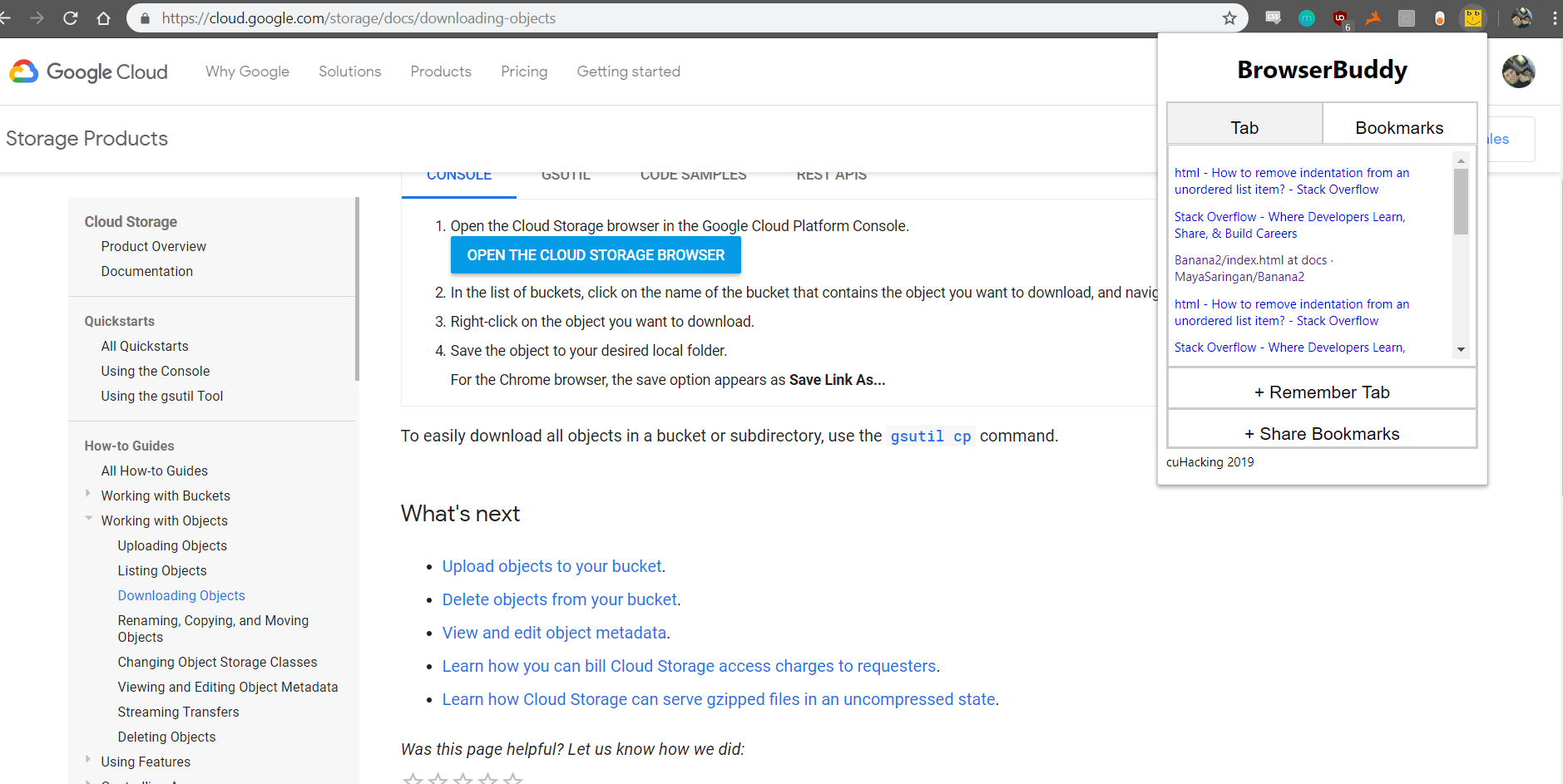
Task: Open Renaming, Copying, and Moving Objects guide
Action: pyautogui.click(x=213, y=629)
